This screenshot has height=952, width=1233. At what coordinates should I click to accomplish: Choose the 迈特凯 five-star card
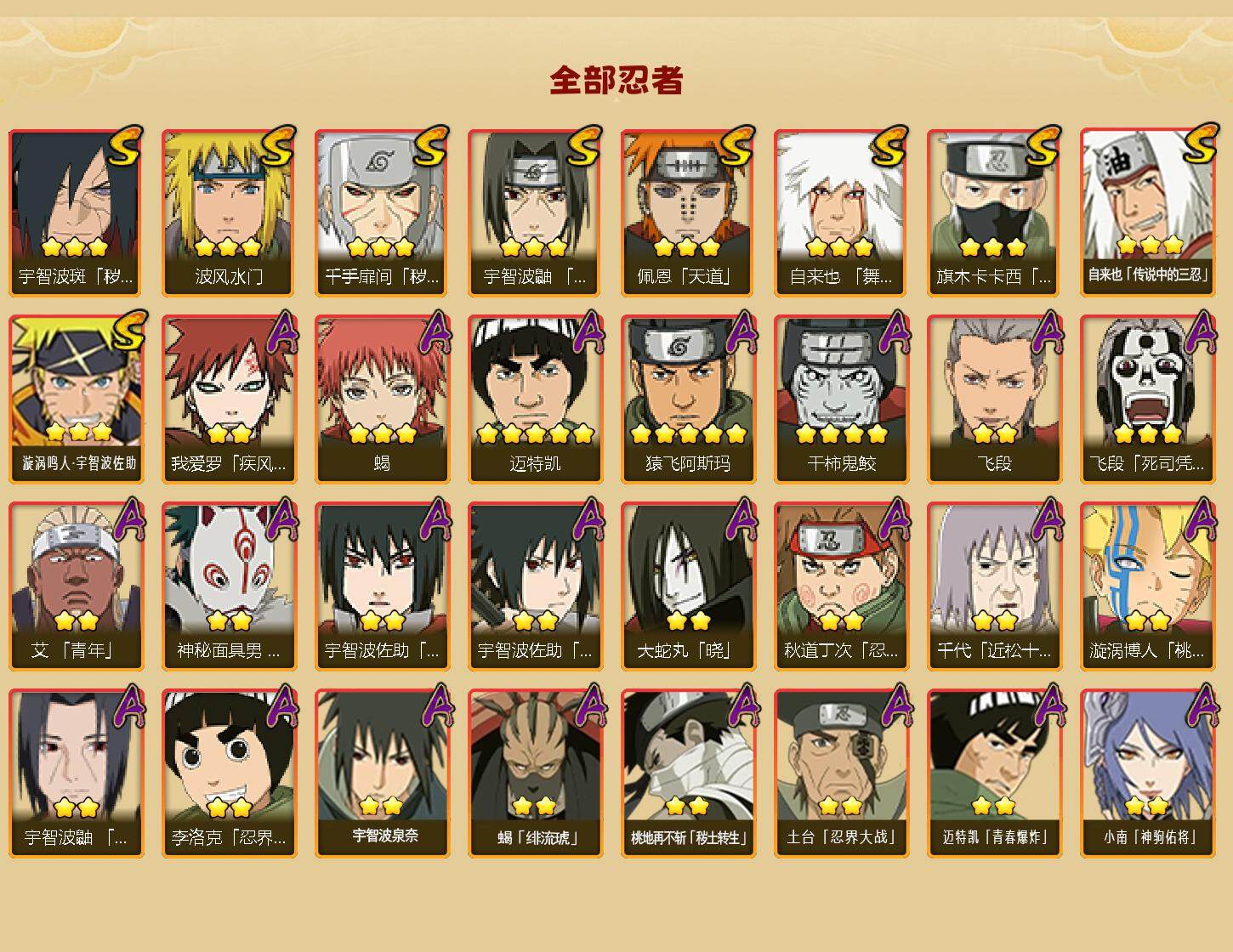[x=535, y=399]
